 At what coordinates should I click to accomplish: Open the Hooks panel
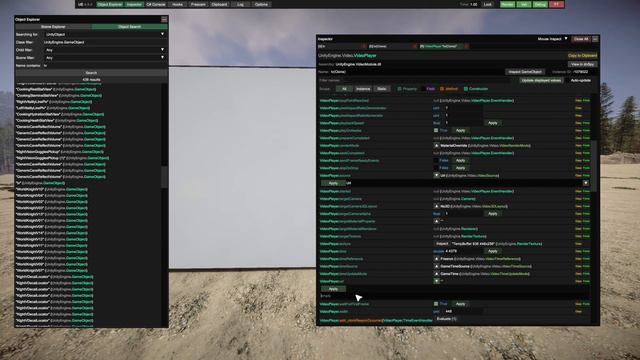pos(178,4)
